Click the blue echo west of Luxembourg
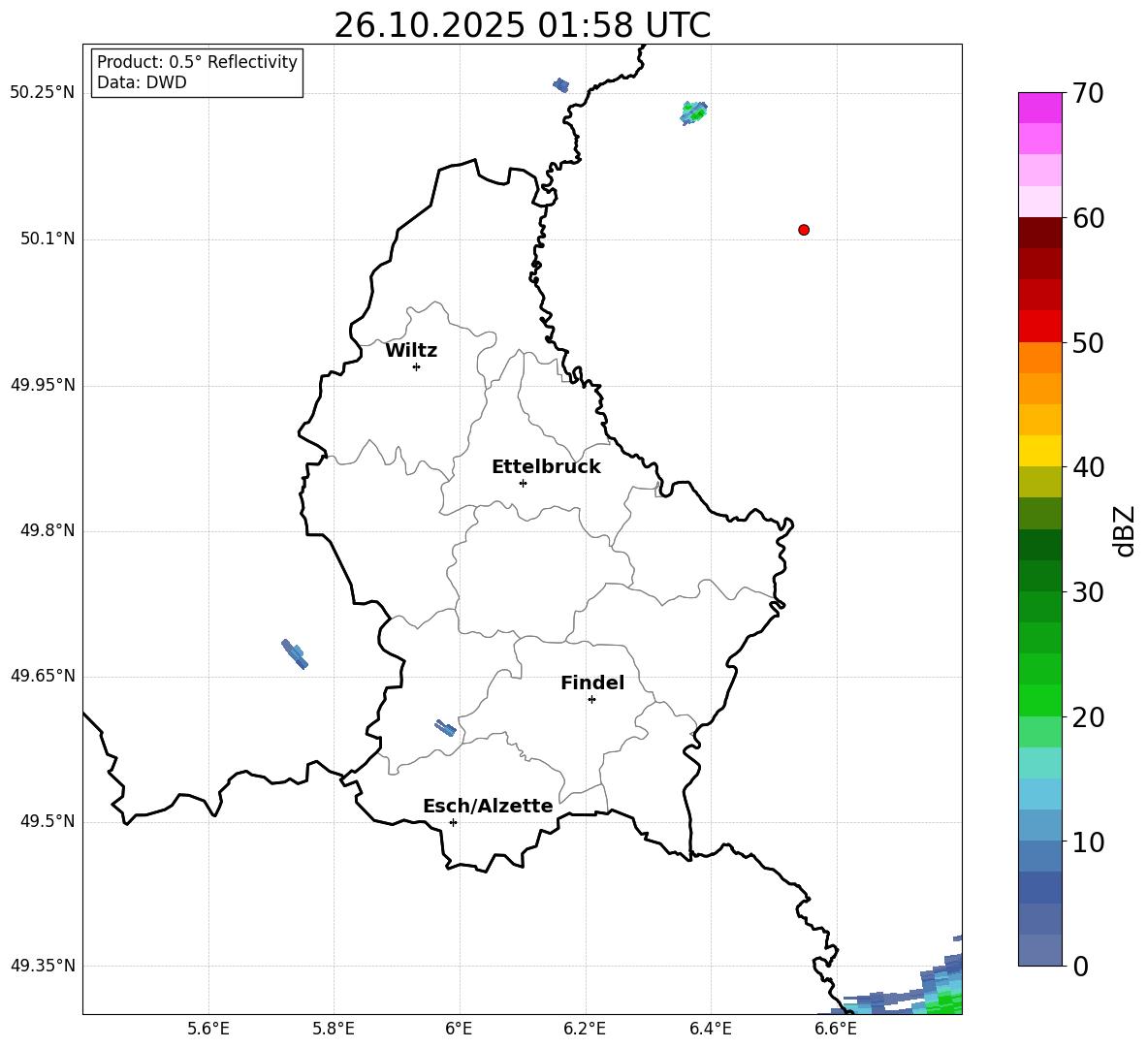 pyautogui.click(x=295, y=653)
